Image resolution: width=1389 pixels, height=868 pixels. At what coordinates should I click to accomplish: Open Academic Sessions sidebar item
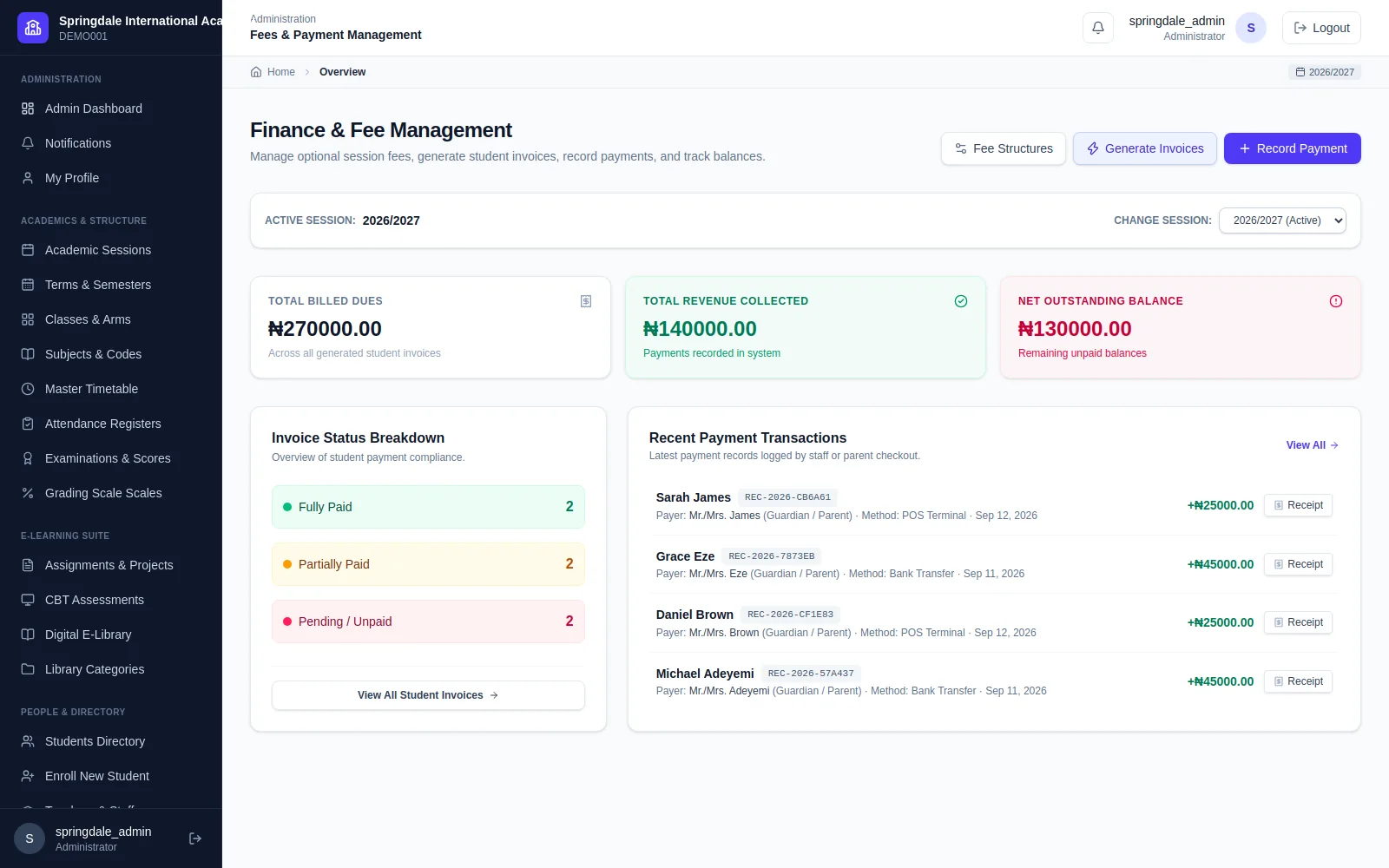(x=111, y=250)
